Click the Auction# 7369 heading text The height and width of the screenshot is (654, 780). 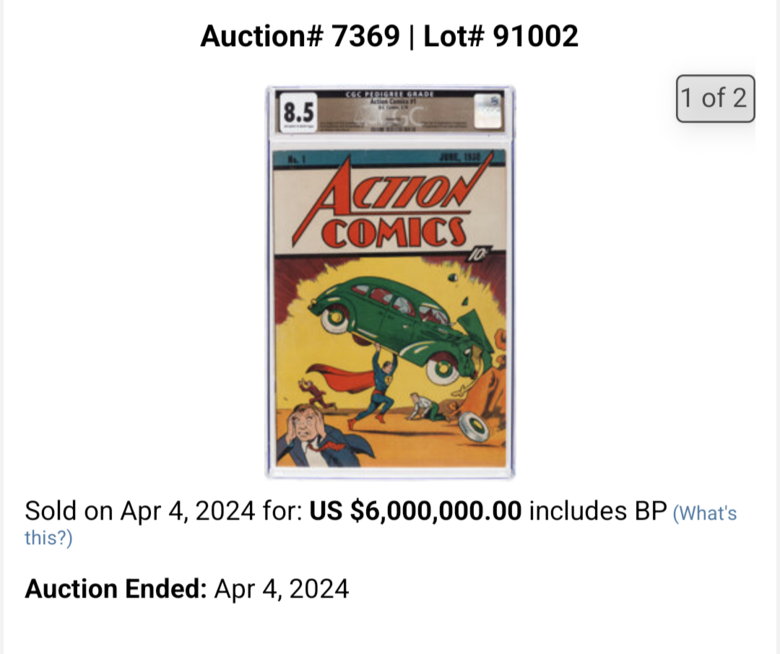point(300,36)
